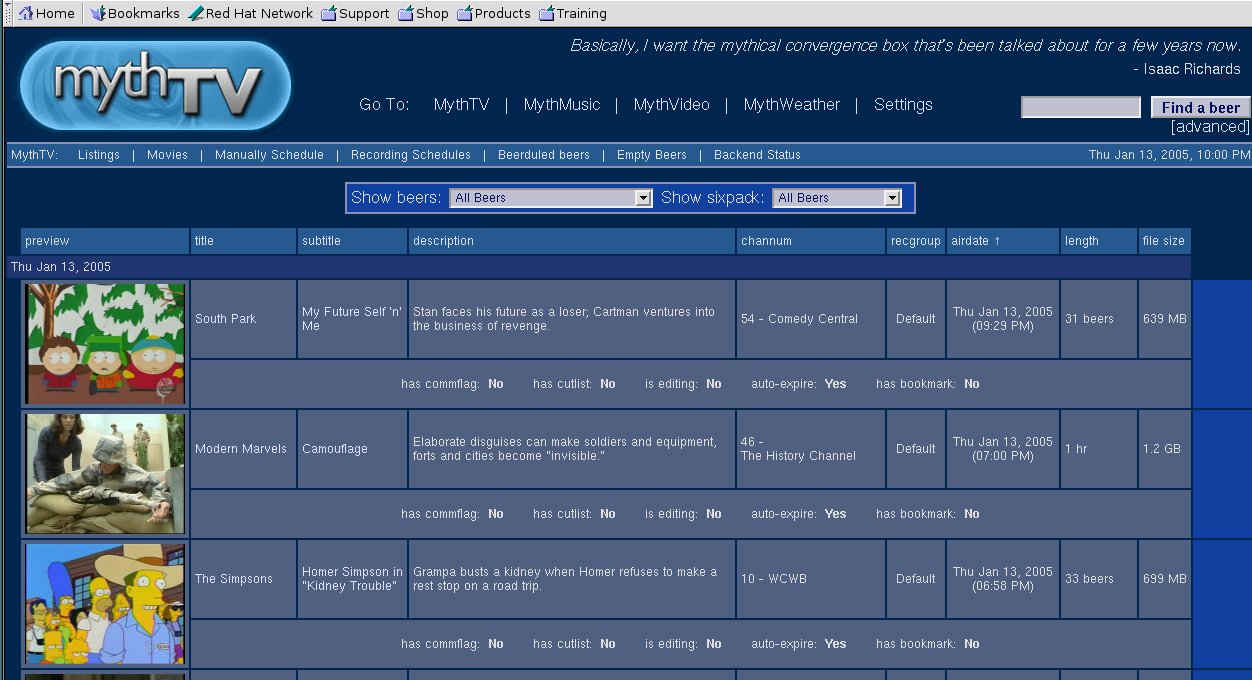Open the South Park preview thumbnail
The width and height of the screenshot is (1252, 680).
[105, 343]
